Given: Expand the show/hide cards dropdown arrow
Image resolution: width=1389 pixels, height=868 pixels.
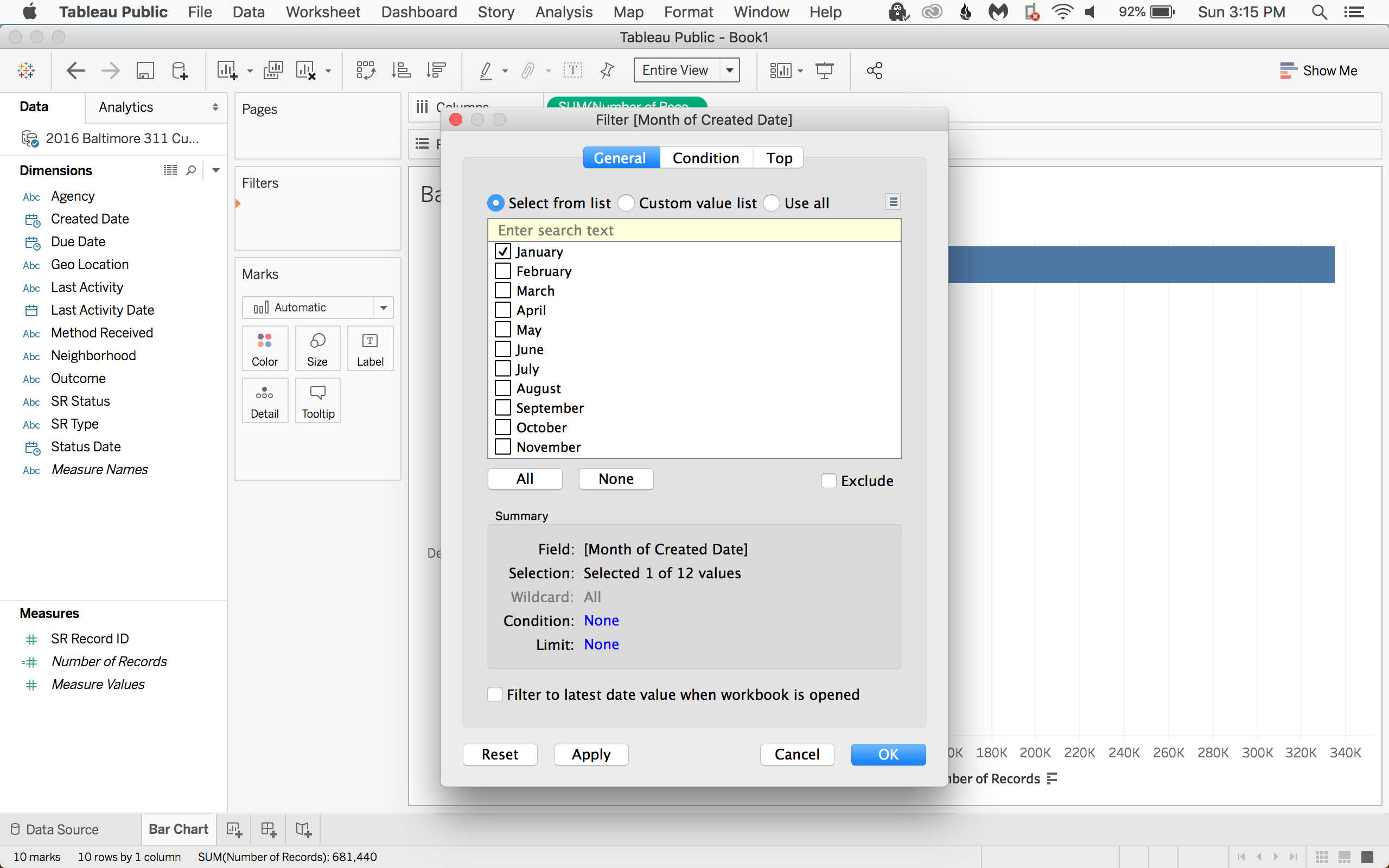Looking at the screenshot, I should pos(800,71).
